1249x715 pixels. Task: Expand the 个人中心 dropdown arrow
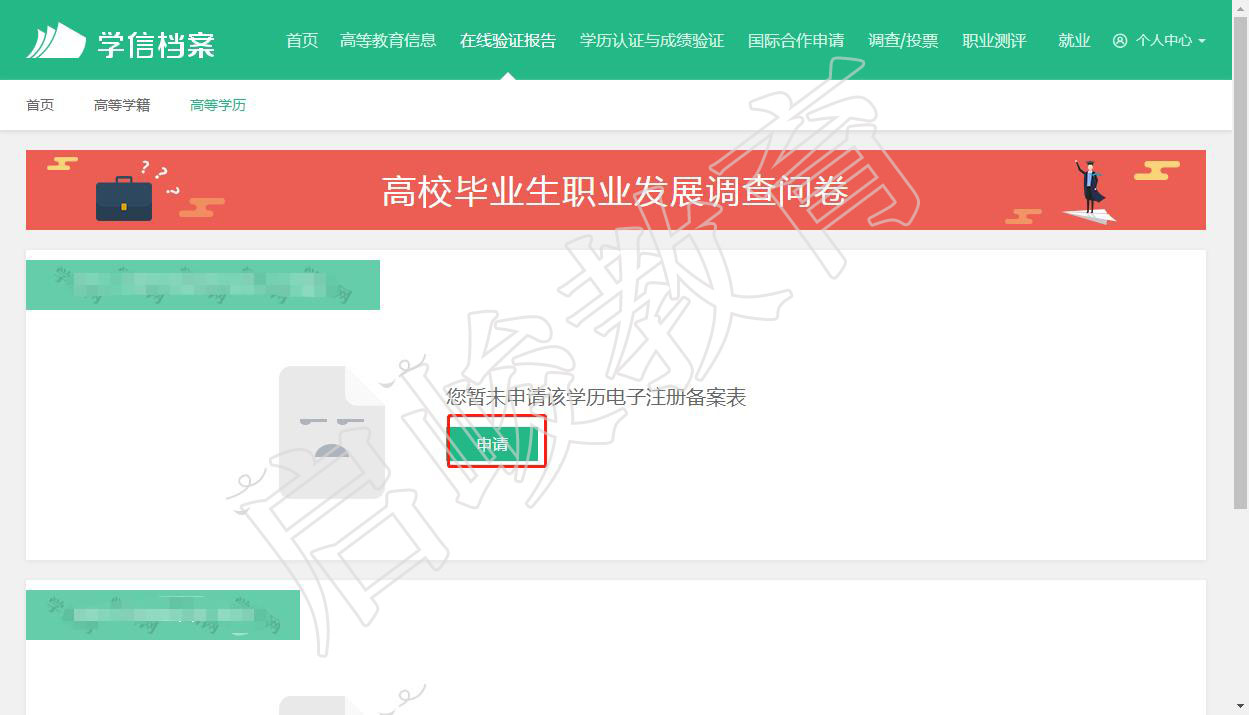click(1201, 41)
